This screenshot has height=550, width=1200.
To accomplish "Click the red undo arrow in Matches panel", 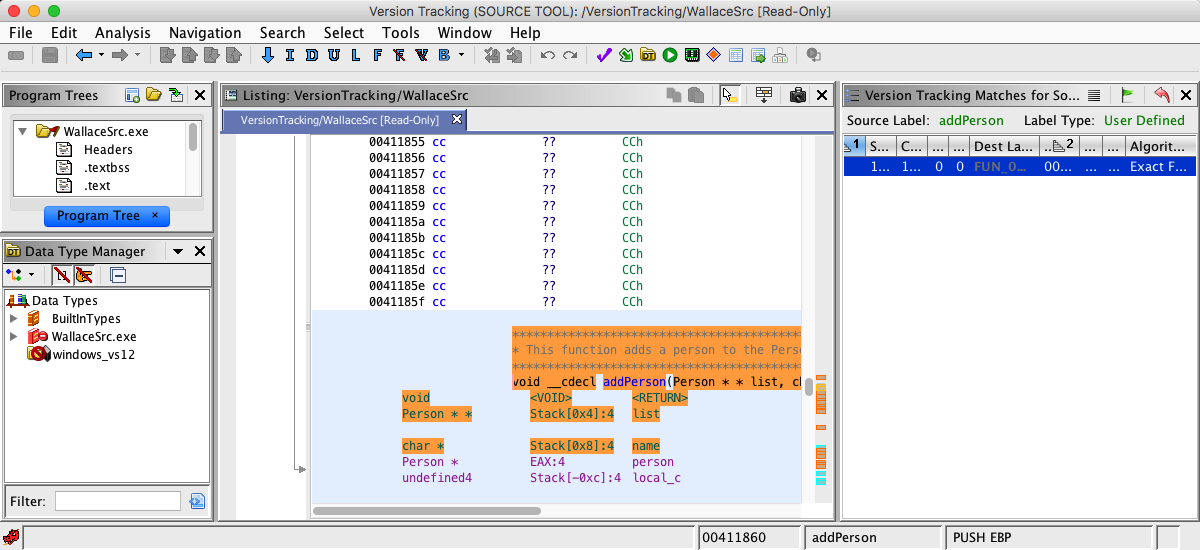I will 1161,96.
